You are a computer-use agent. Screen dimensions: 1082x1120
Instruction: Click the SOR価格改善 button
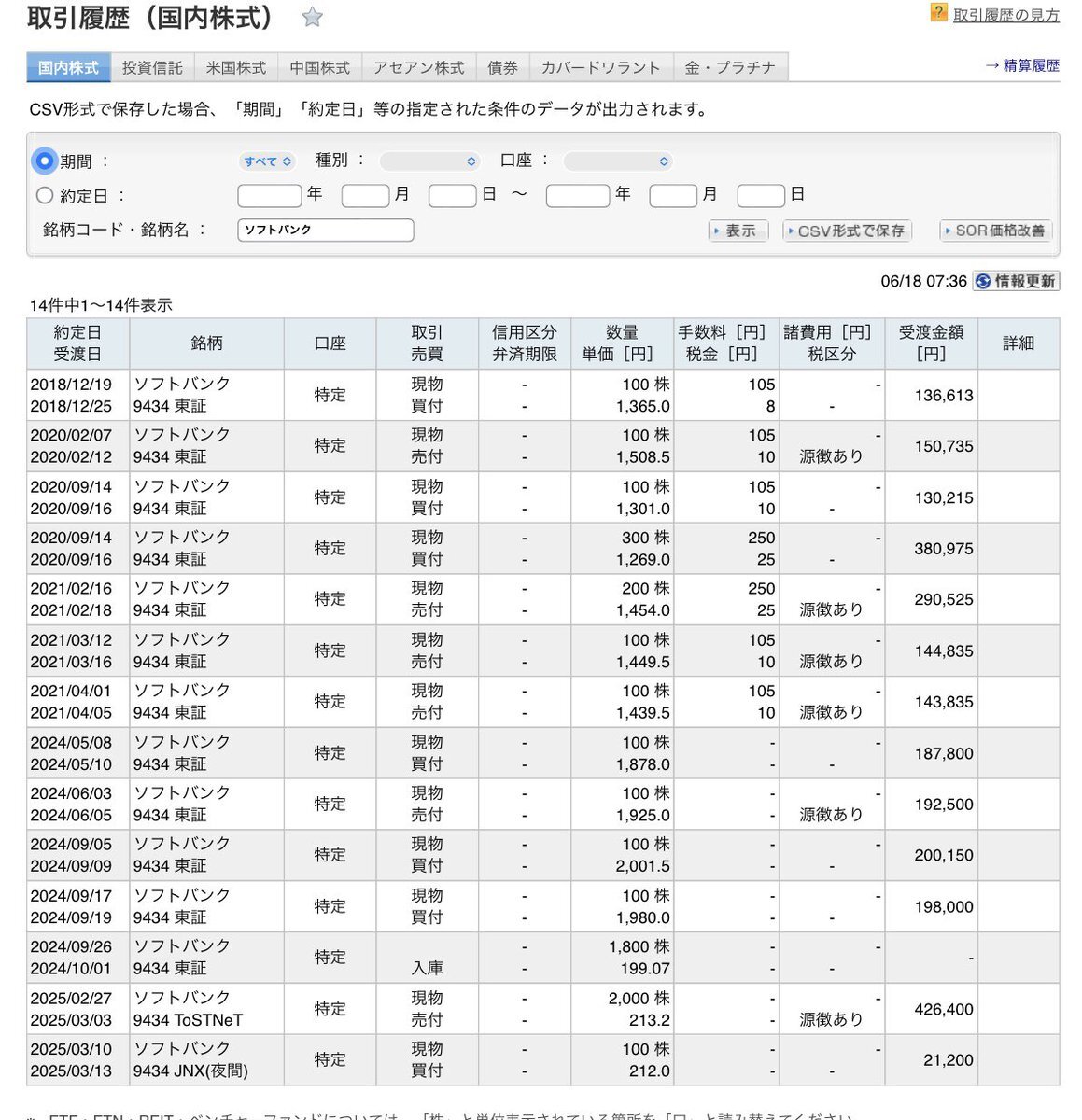point(995,231)
